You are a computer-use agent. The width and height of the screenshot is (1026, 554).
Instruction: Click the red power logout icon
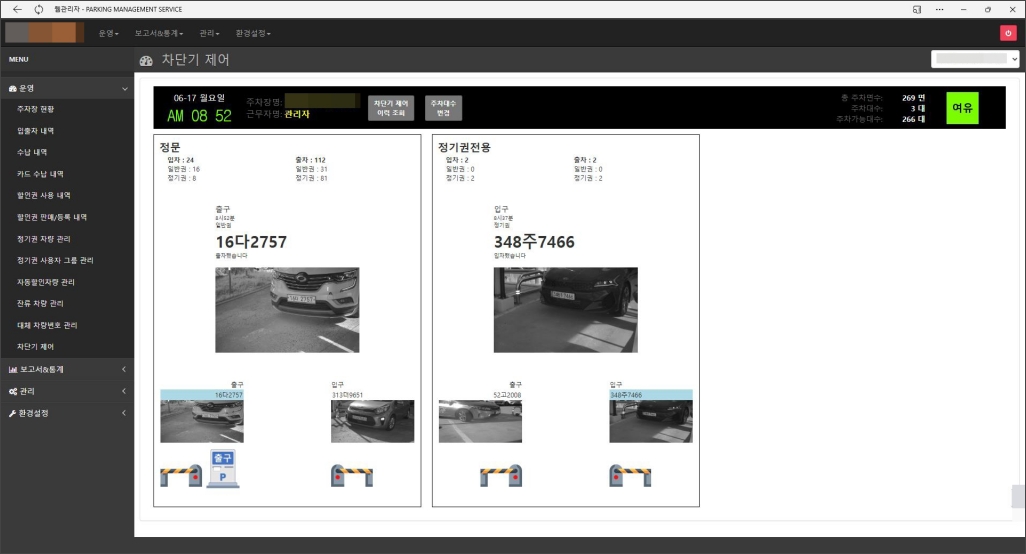[x=1008, y=33]
